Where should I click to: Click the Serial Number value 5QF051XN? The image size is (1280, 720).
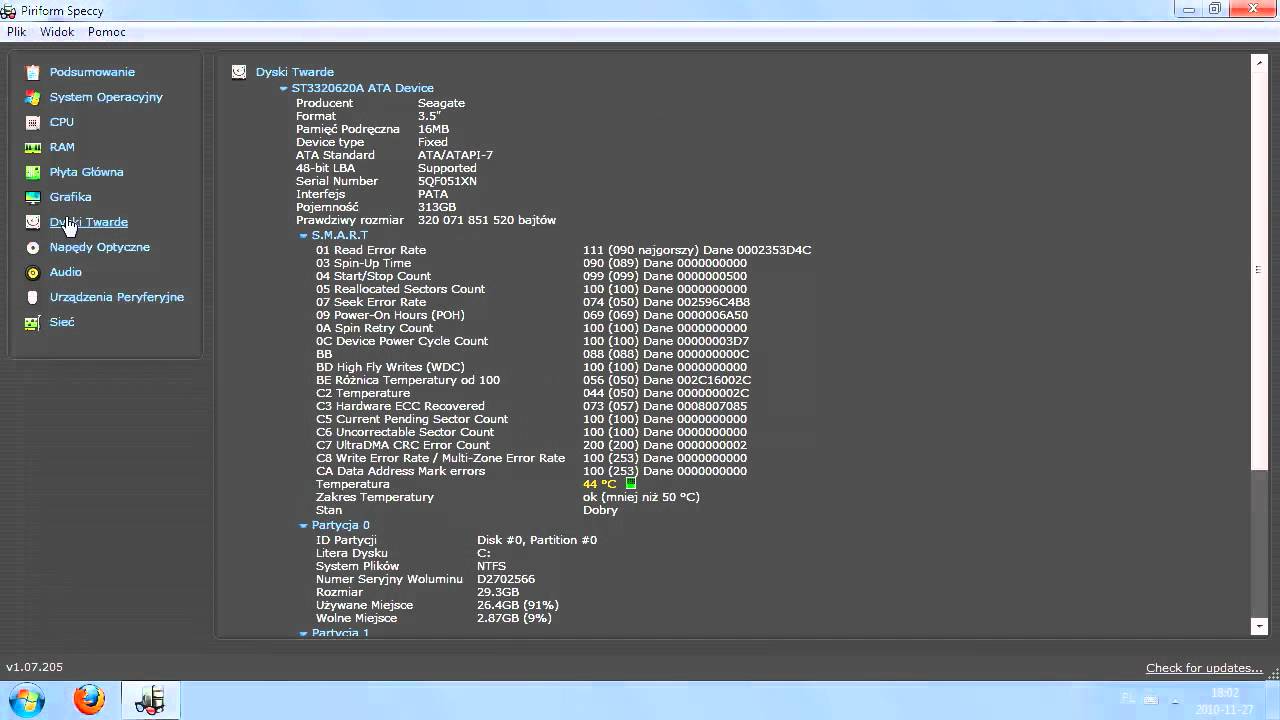click(x=447, y=181)
